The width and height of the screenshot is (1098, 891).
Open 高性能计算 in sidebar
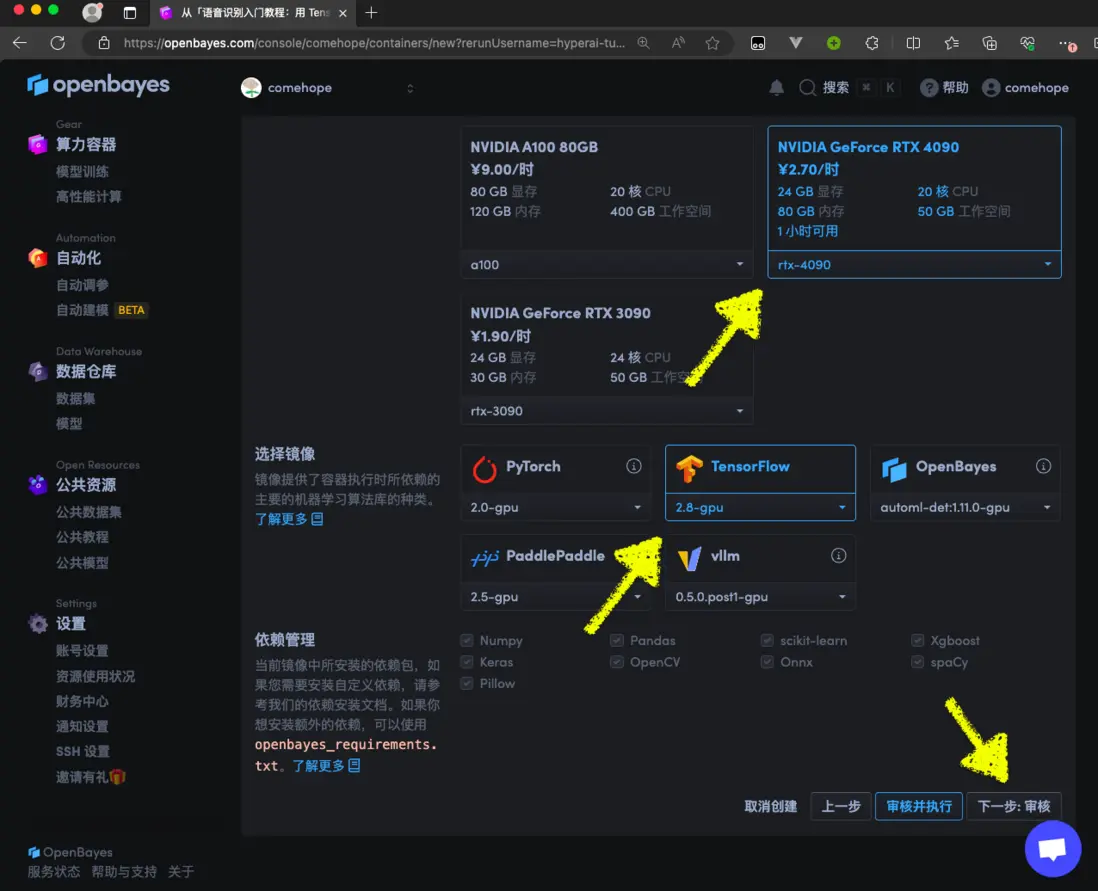pyautogui.click(x=88, y=197)
